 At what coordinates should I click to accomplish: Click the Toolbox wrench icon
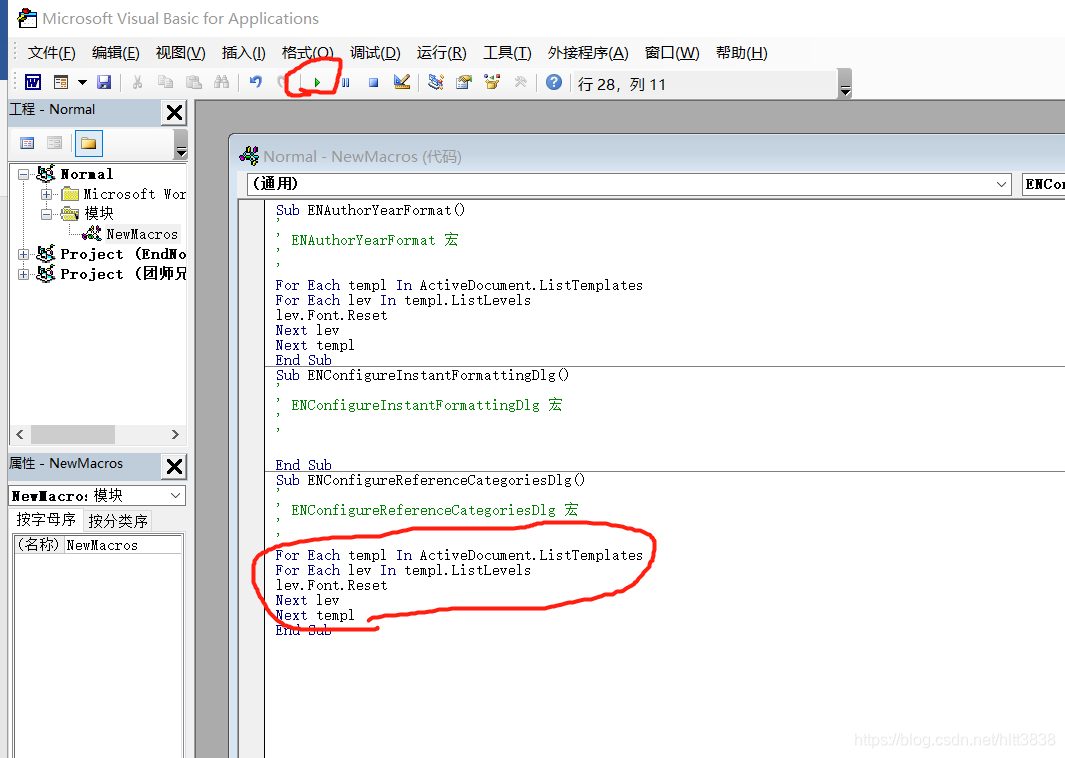click(520, 82)
